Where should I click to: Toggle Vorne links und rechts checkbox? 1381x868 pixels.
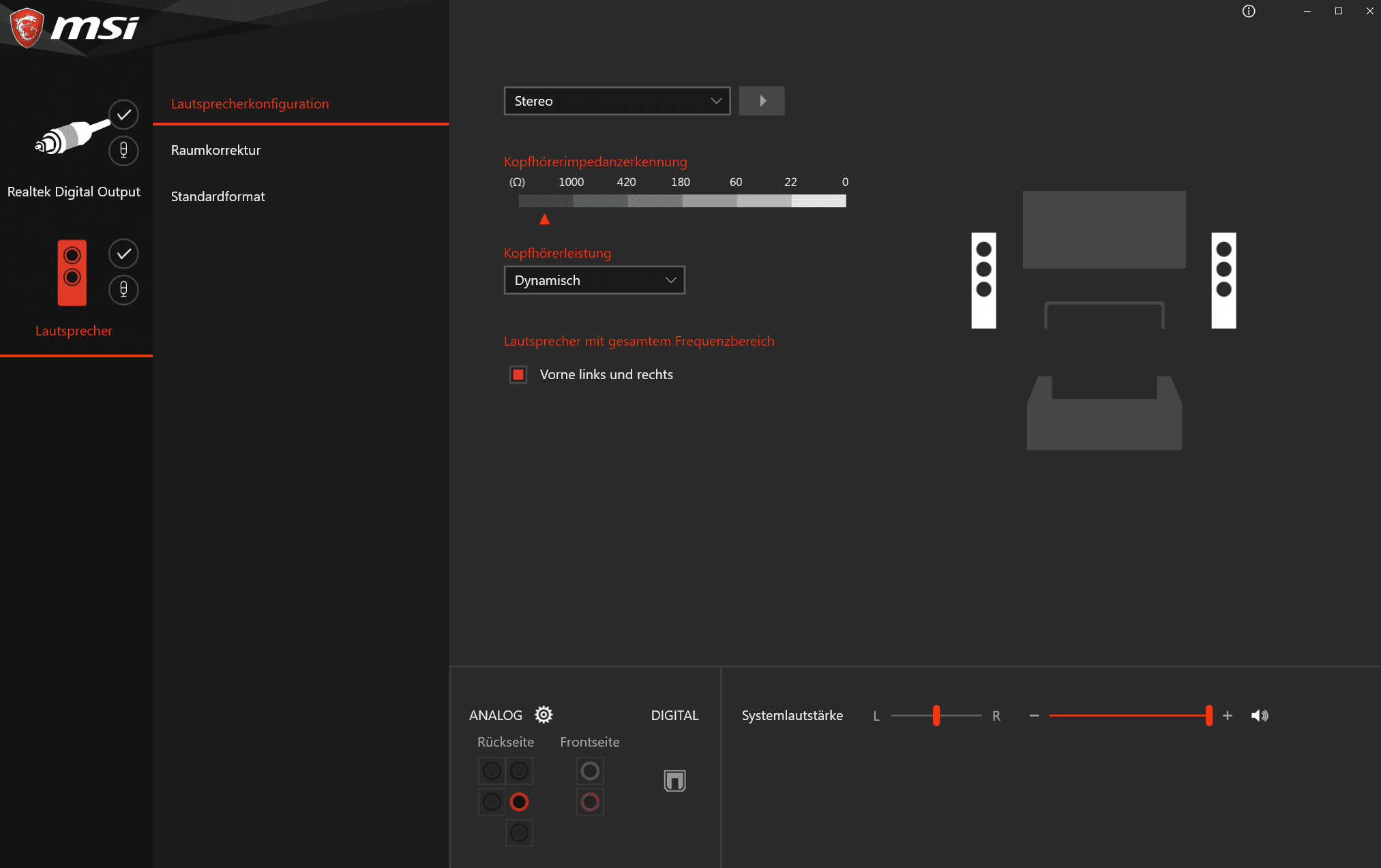coord(518,374)
